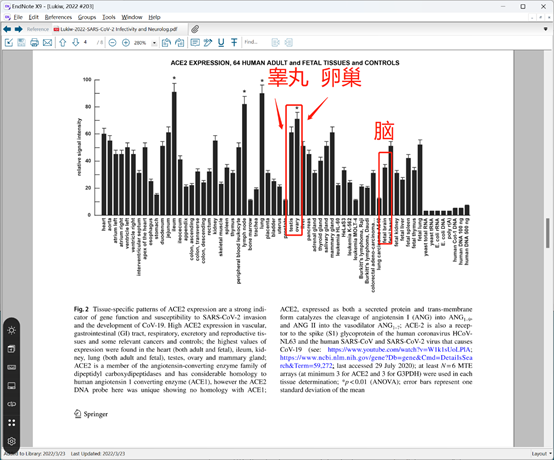This screenshot has width=554, height=460.
Task: Select the underline text tool
Action: click(x=221, y=43)
